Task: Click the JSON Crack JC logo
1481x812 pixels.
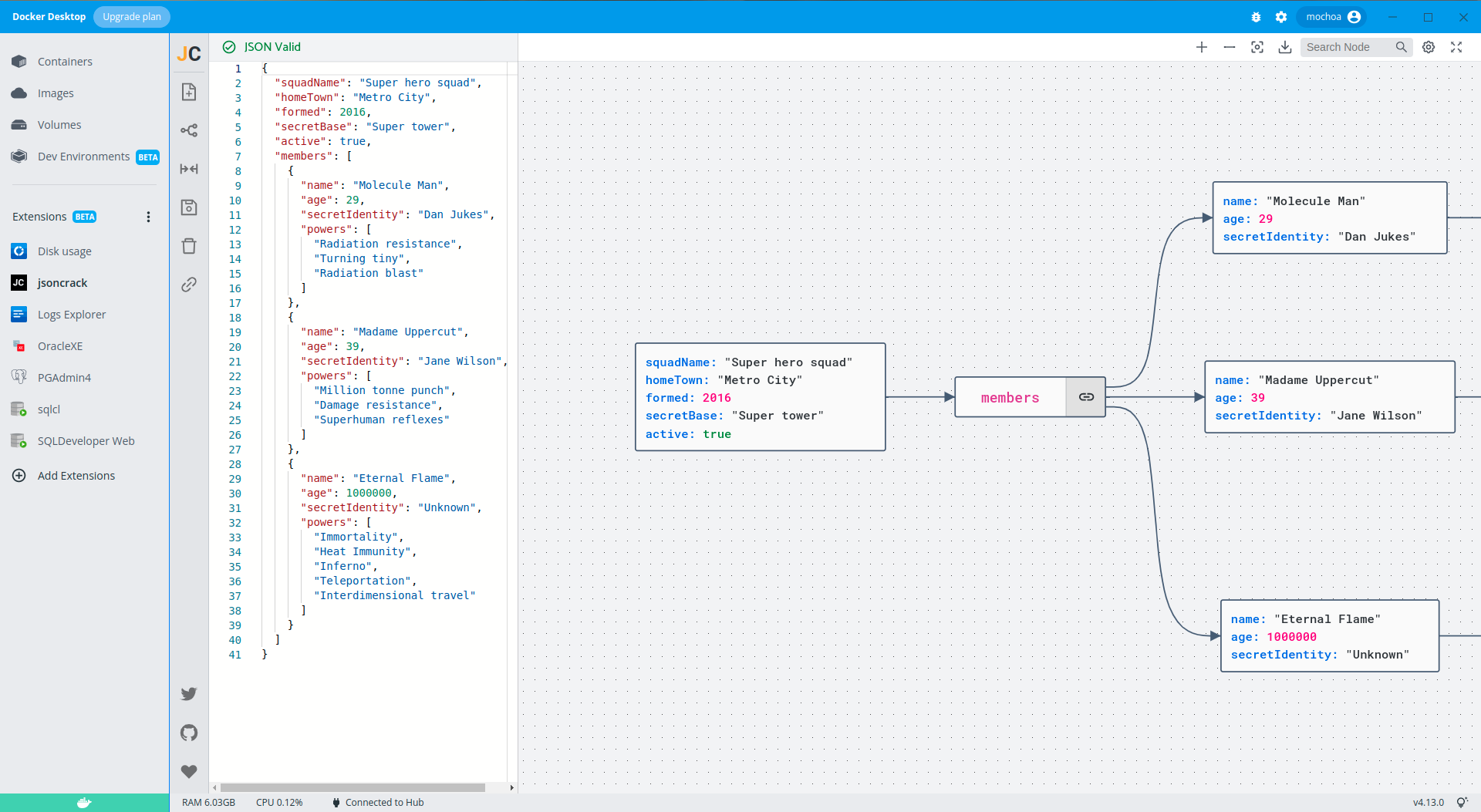Action: point(189,53)
